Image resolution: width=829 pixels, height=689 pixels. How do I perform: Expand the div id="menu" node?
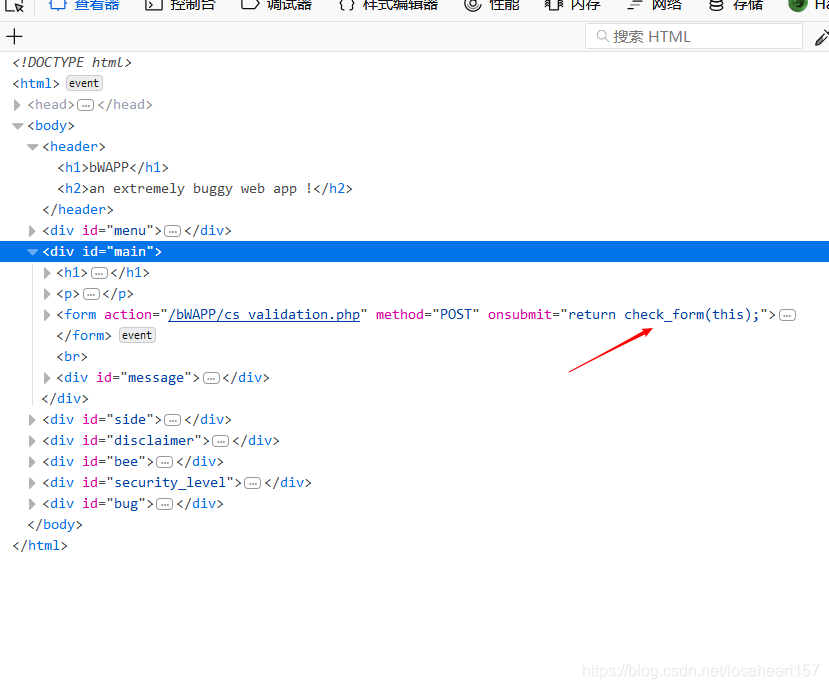tap(32, 231)
